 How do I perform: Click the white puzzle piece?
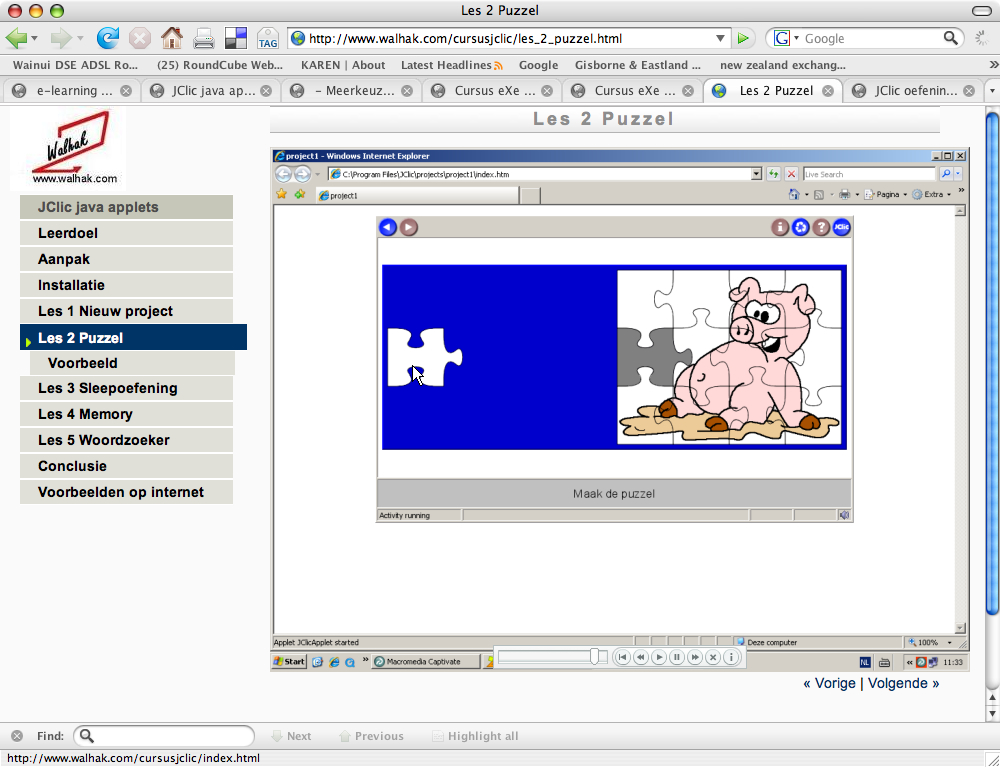pos(424,357)
